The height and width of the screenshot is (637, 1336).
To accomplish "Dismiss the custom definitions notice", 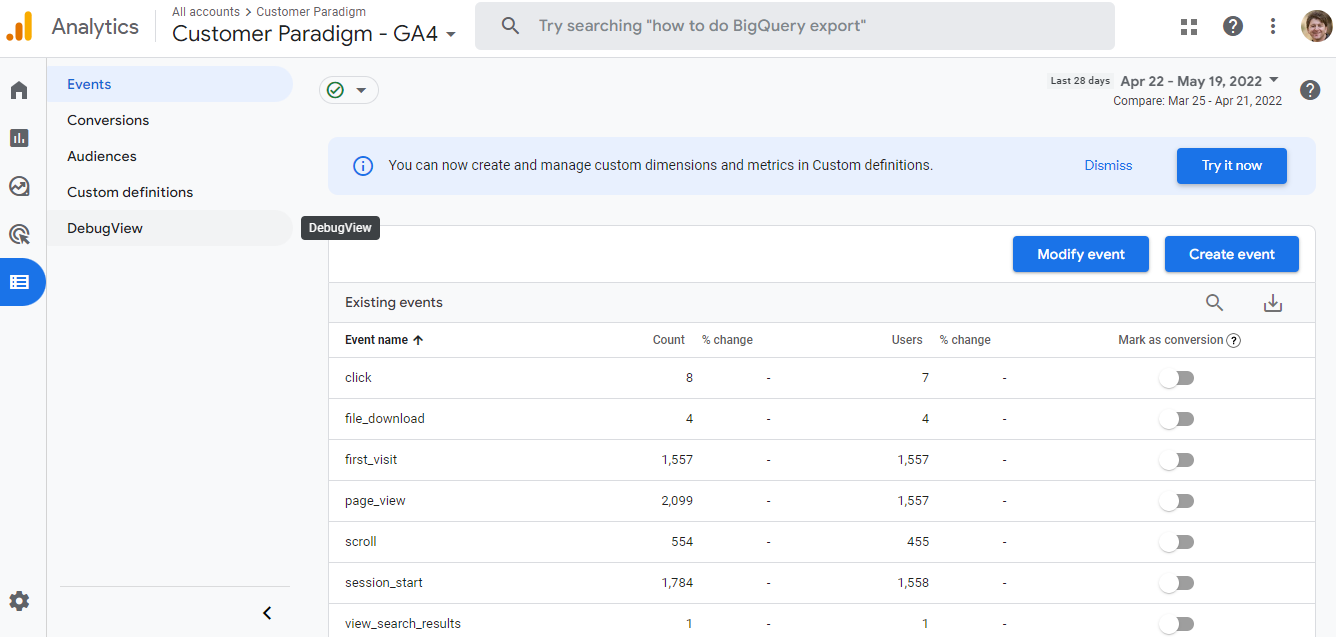I will click(x=1108, y=166).
